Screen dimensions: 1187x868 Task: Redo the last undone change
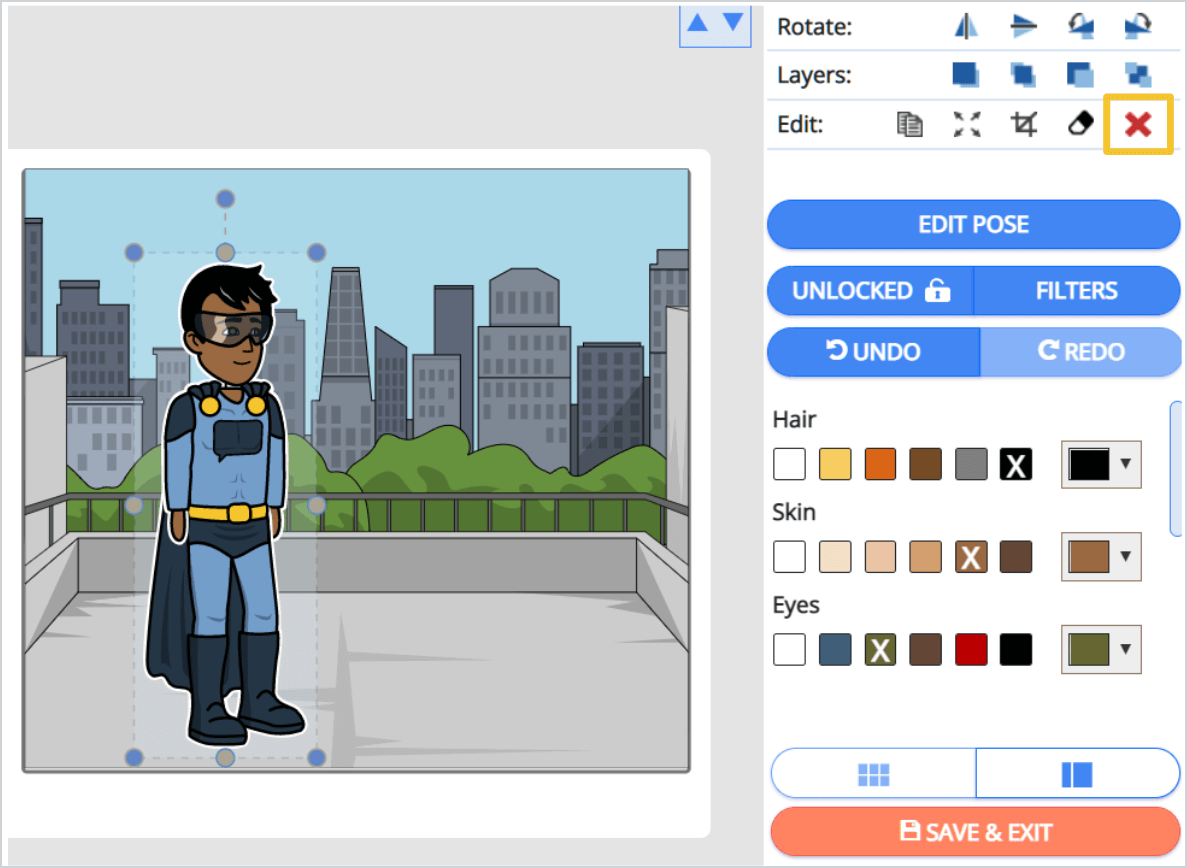coord(1081,352)
